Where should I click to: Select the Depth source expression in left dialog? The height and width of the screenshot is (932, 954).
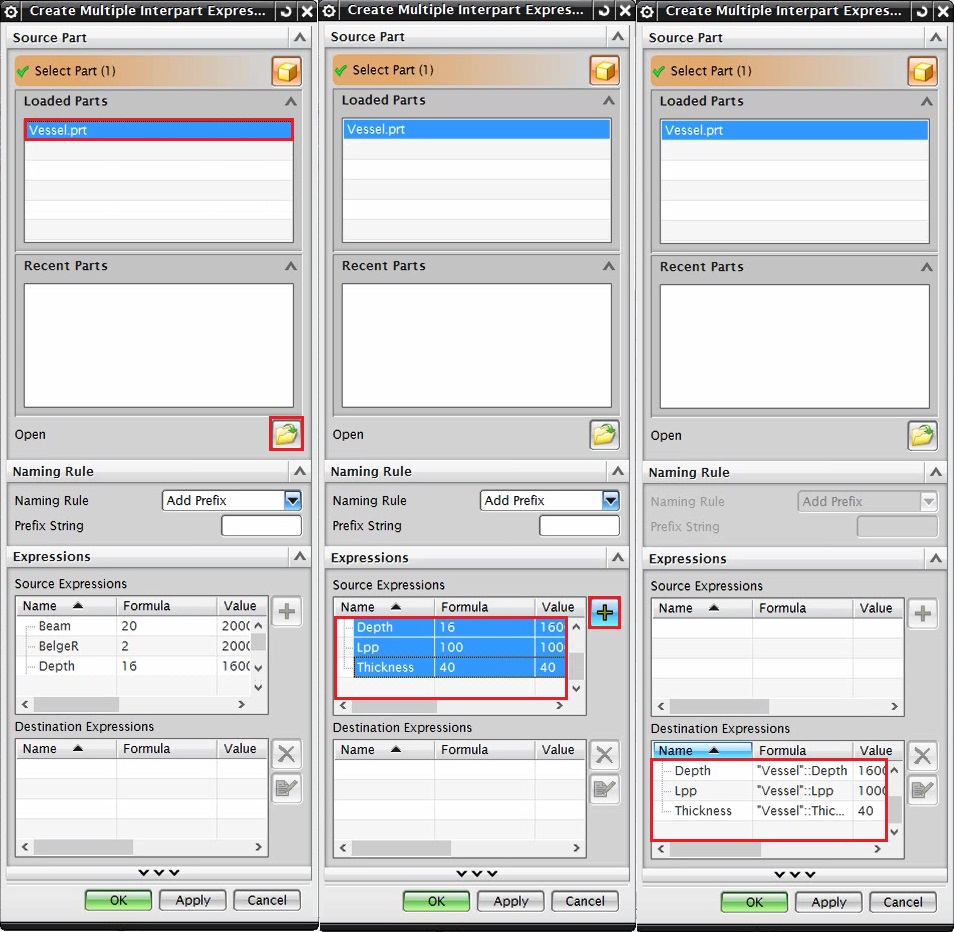point(134,666)
